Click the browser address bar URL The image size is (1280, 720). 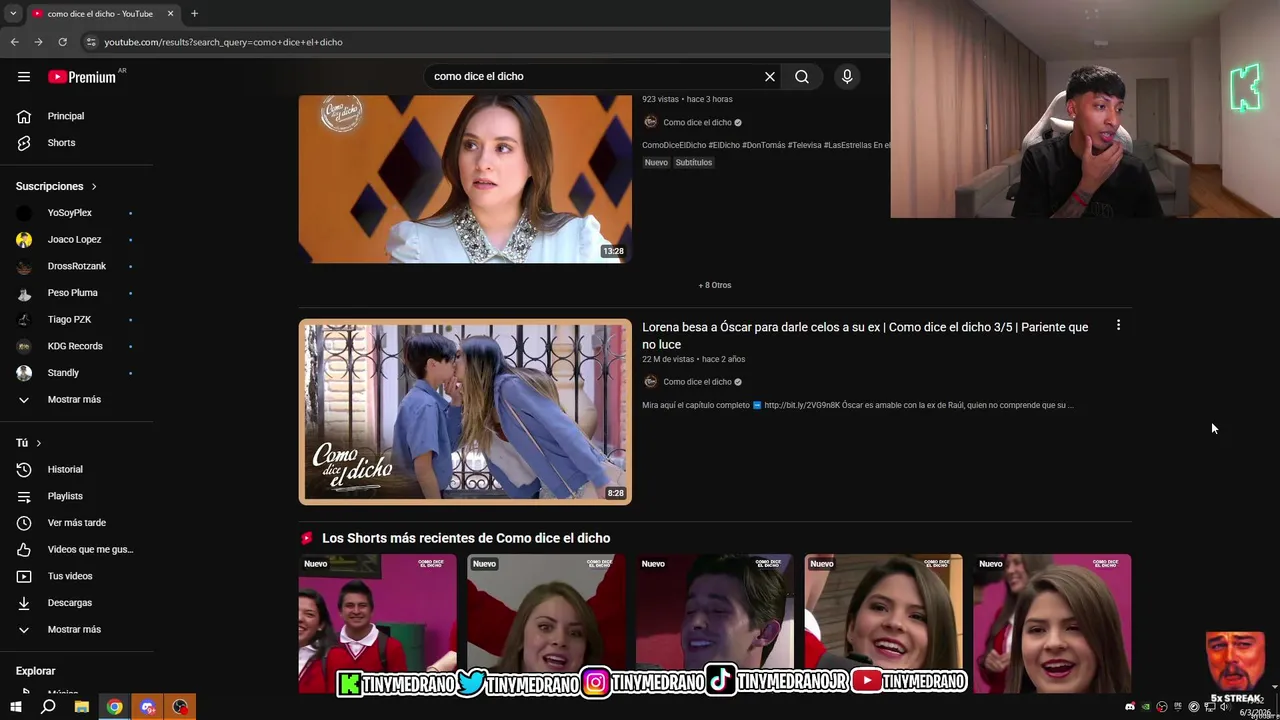223,42
